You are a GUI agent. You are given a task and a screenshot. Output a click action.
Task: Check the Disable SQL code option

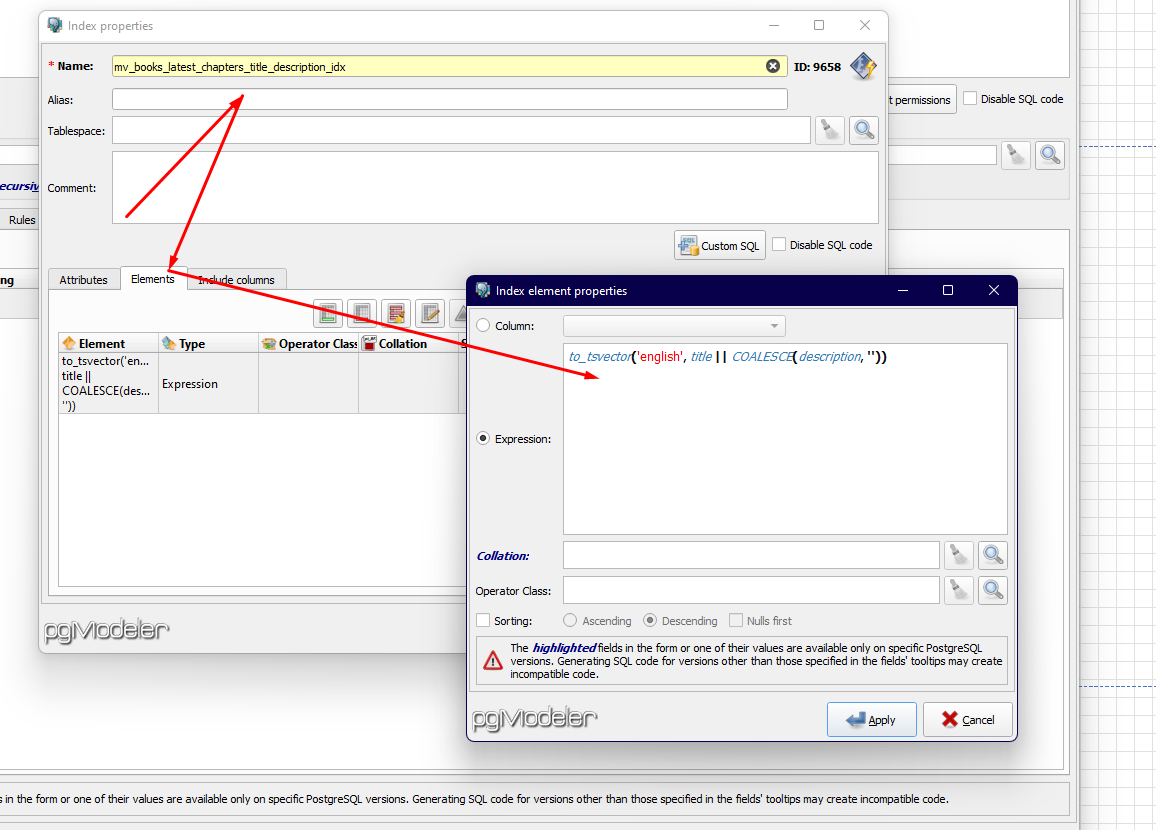tap(778, 244)
